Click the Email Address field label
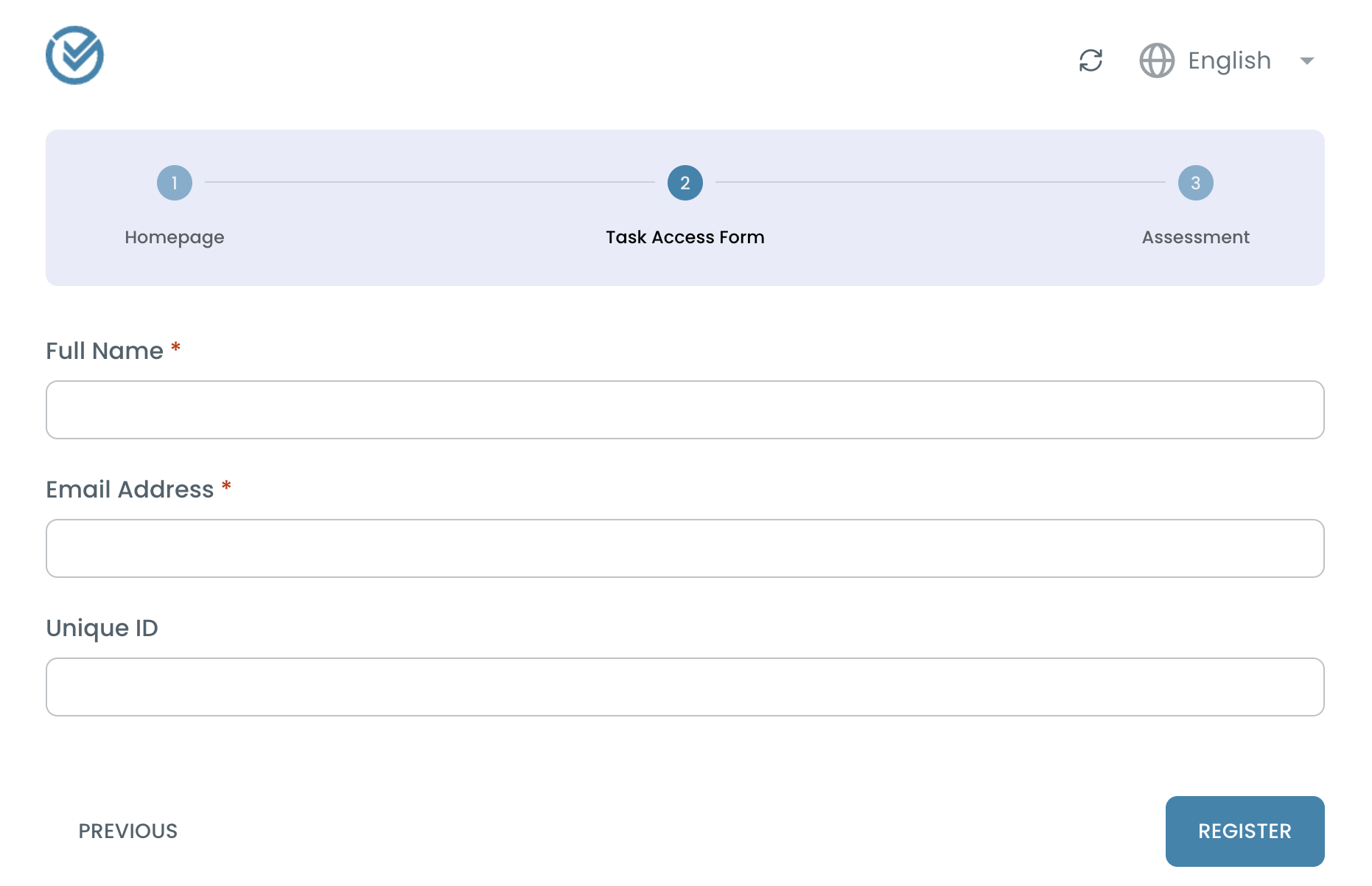The height and width of the screenshot is (886, 1372). [130, 489]
